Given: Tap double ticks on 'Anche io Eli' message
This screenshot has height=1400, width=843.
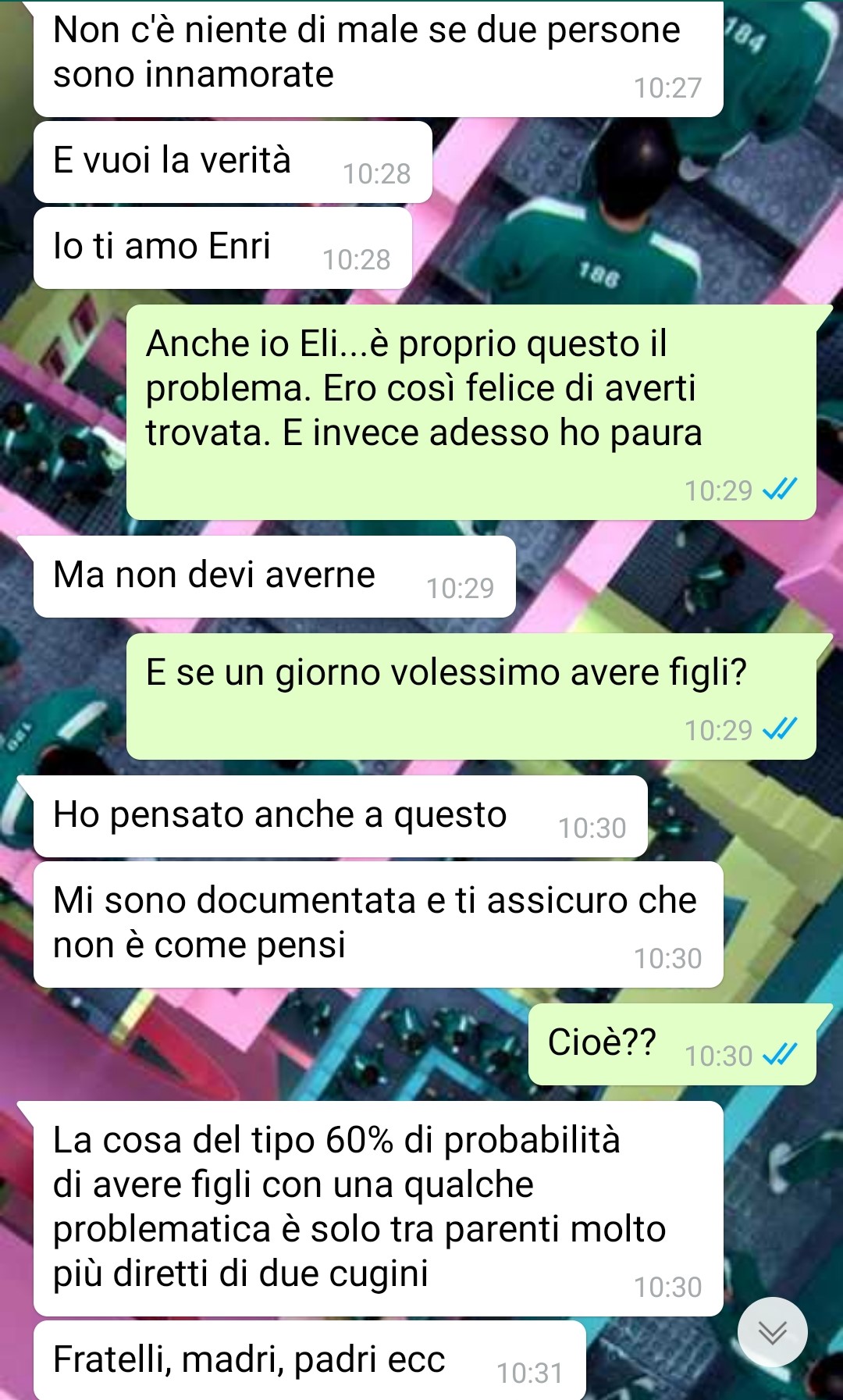Looking at the screenshot, I should 780,490.
